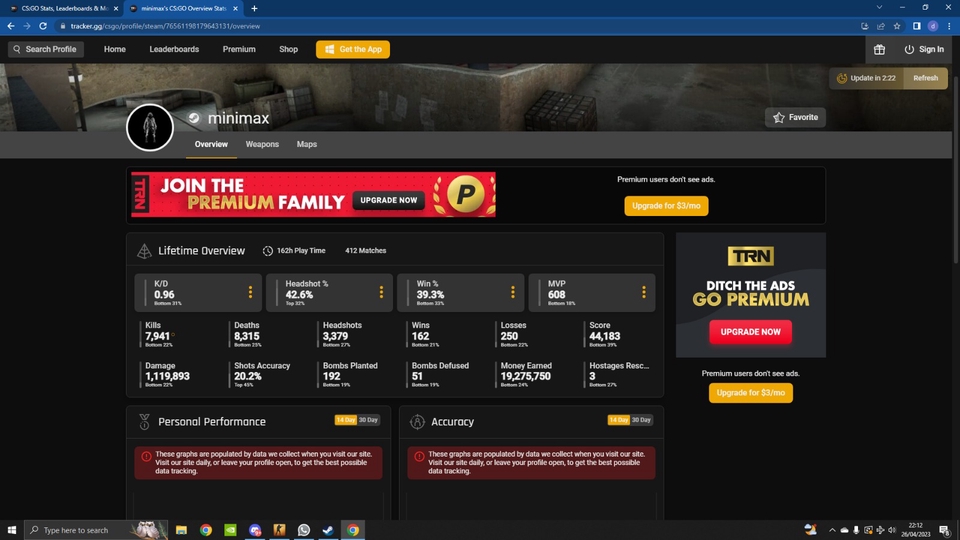Select 30 Day in Accuracy panel

point(642,420)
